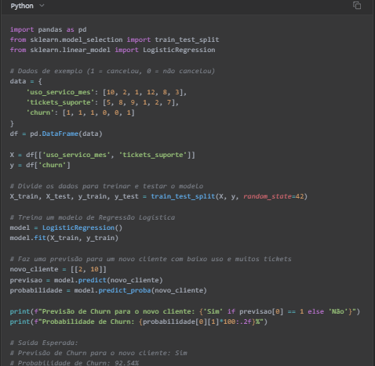This screenshot has height=366, width=375.
Task: Click the train_test_split import line
Action: pyautogui.click(x=114, y=40)
